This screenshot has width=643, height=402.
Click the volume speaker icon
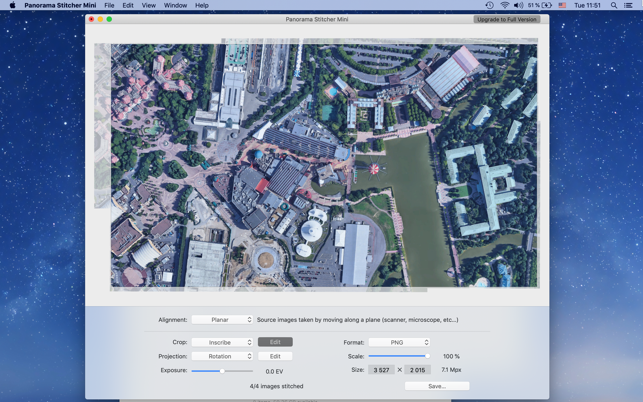point(518,5)
